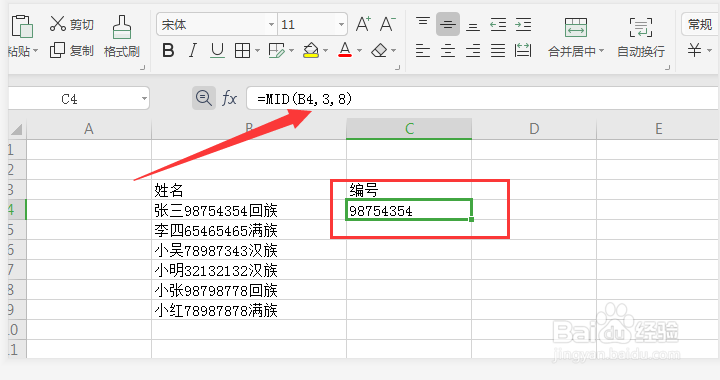Expand the font size dropdown arrow
This screenshot has width=720, height=380.
pos(341,25)
